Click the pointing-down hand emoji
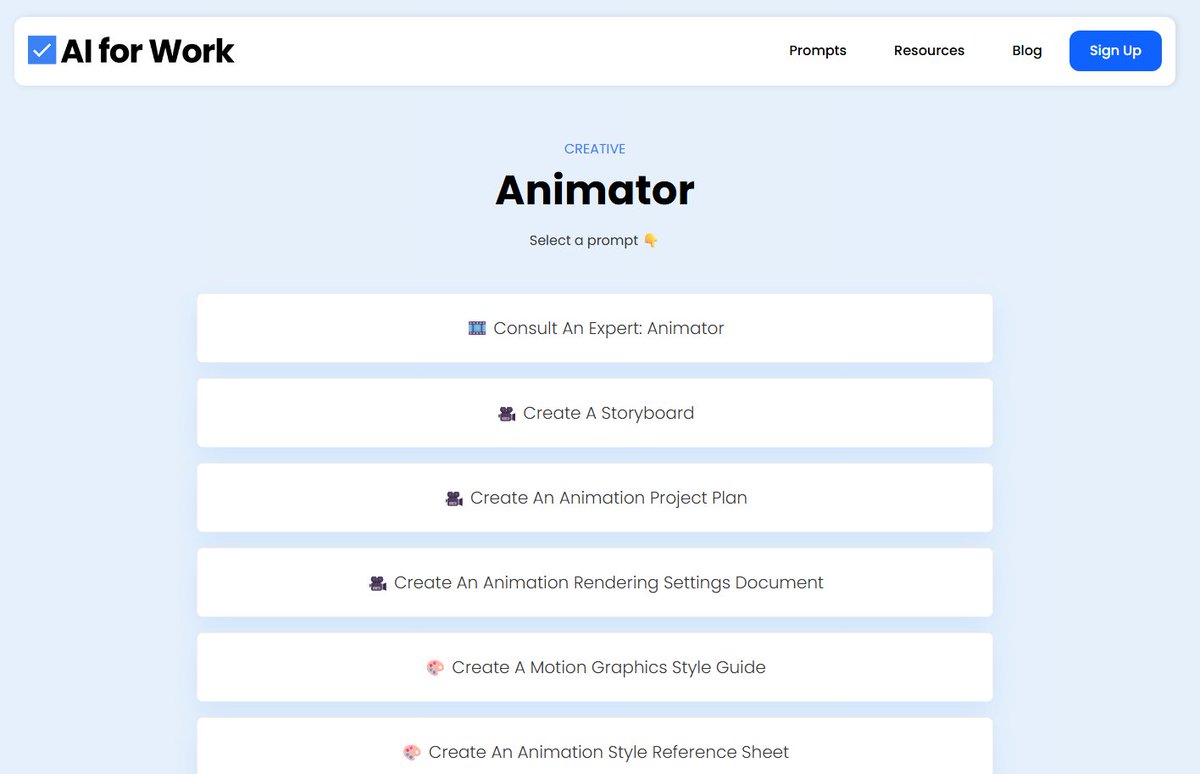The image size is (1200, 774). pos(651,241)
